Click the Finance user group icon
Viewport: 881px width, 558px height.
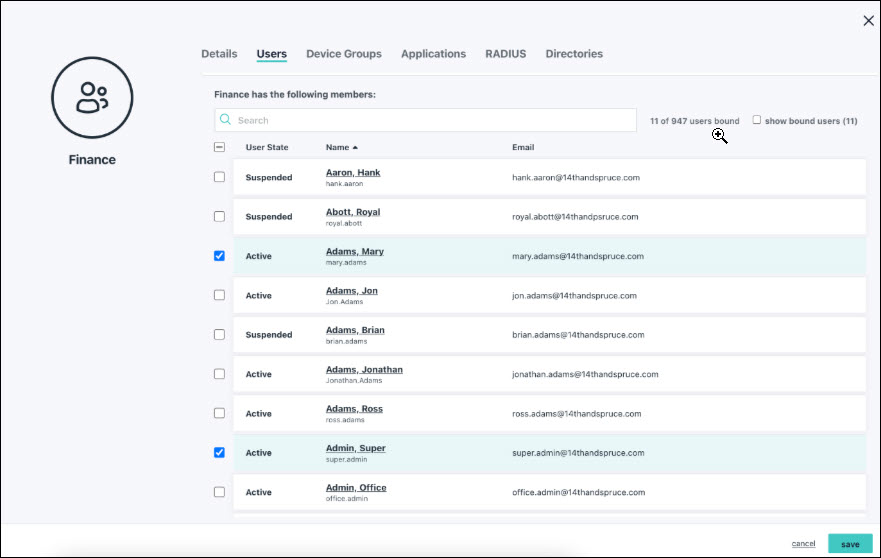pyautogui.click(x=92, y=97)
